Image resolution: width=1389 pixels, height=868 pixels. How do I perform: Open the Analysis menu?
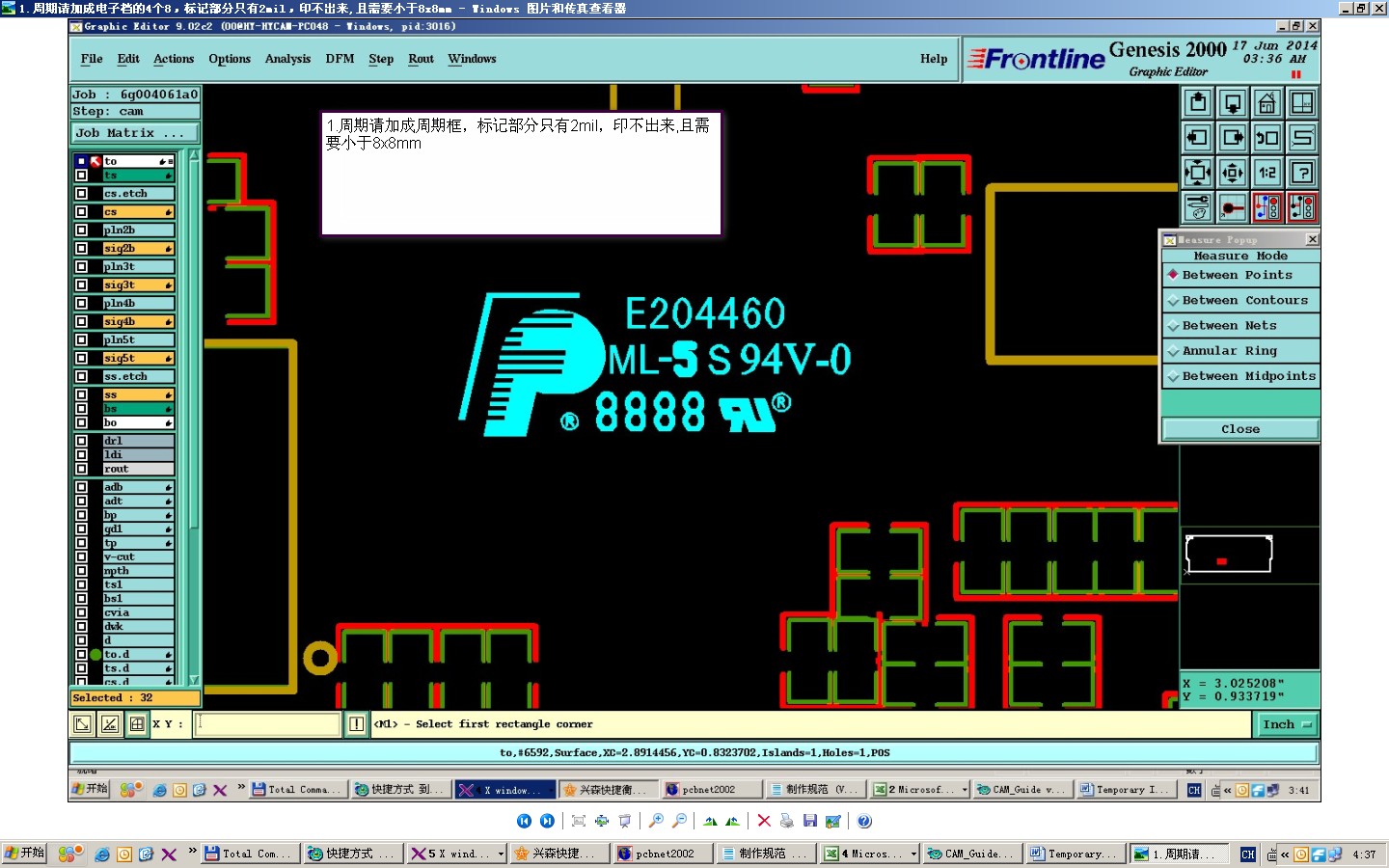[287, 59]
